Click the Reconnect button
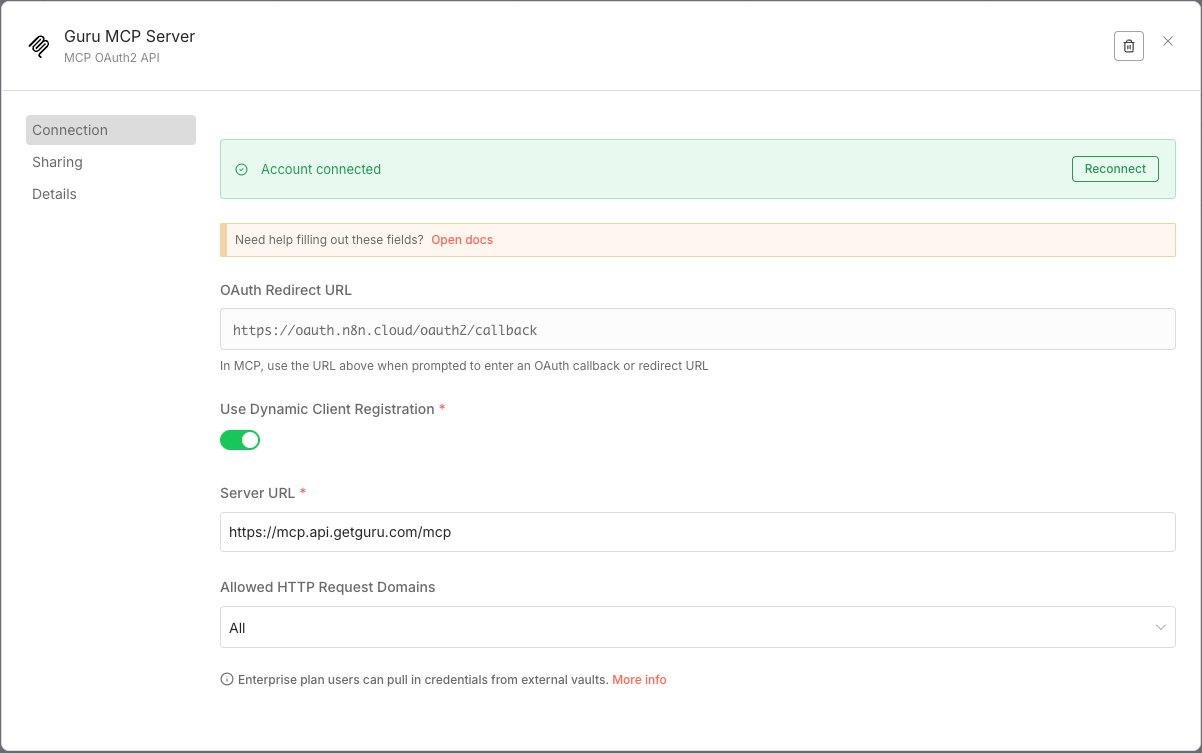Screen dimensions: 1202x753 pos(1115,169)
